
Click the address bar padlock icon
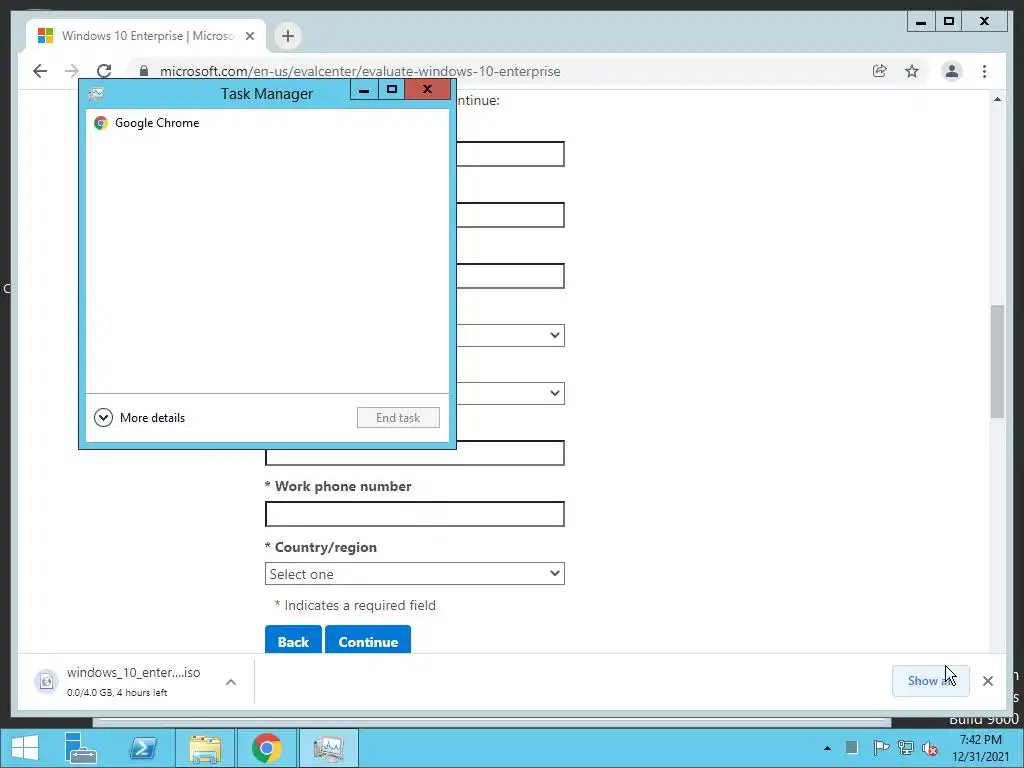(144, 71)
